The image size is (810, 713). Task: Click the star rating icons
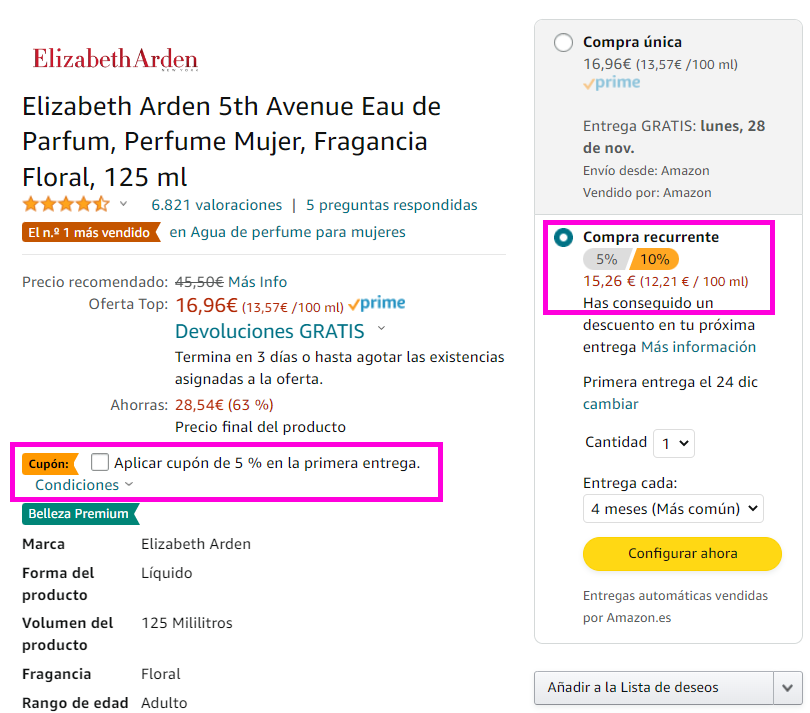point(66,205)
